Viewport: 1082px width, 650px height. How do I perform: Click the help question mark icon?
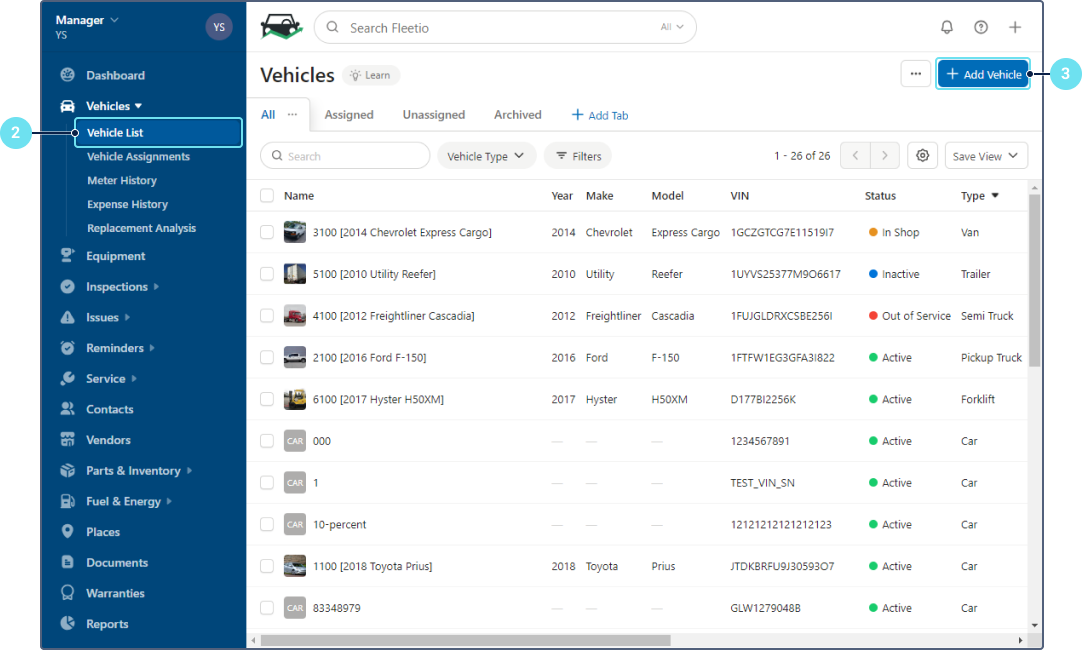(981, 28)
